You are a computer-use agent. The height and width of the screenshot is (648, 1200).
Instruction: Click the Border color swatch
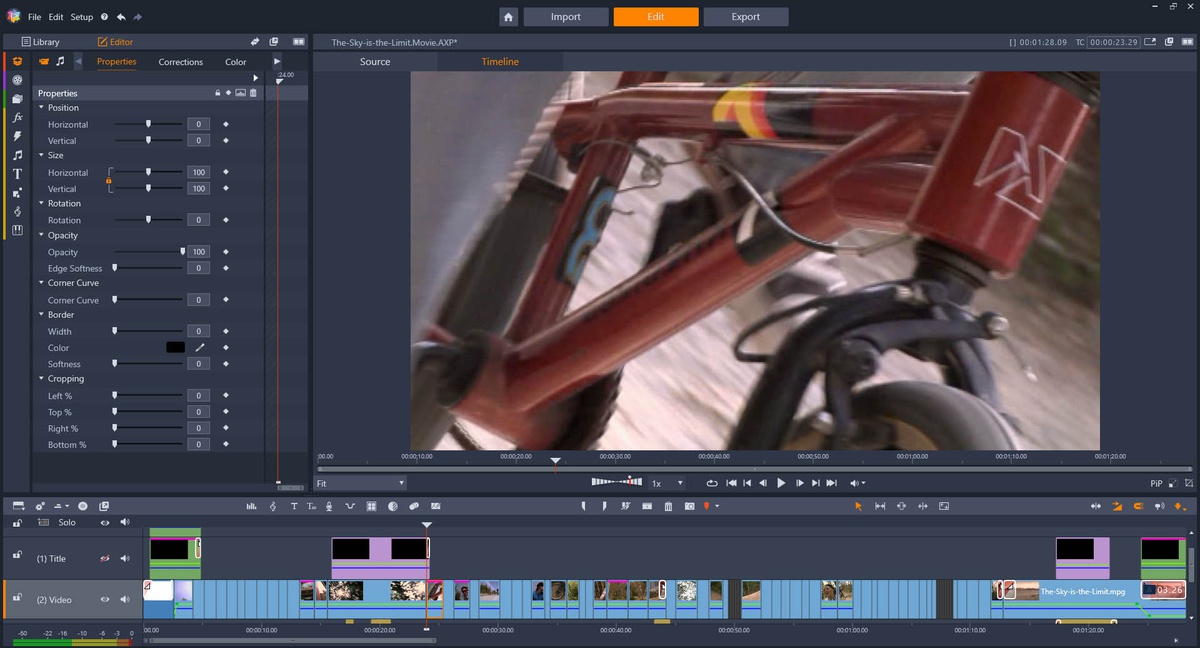point(175,348)
